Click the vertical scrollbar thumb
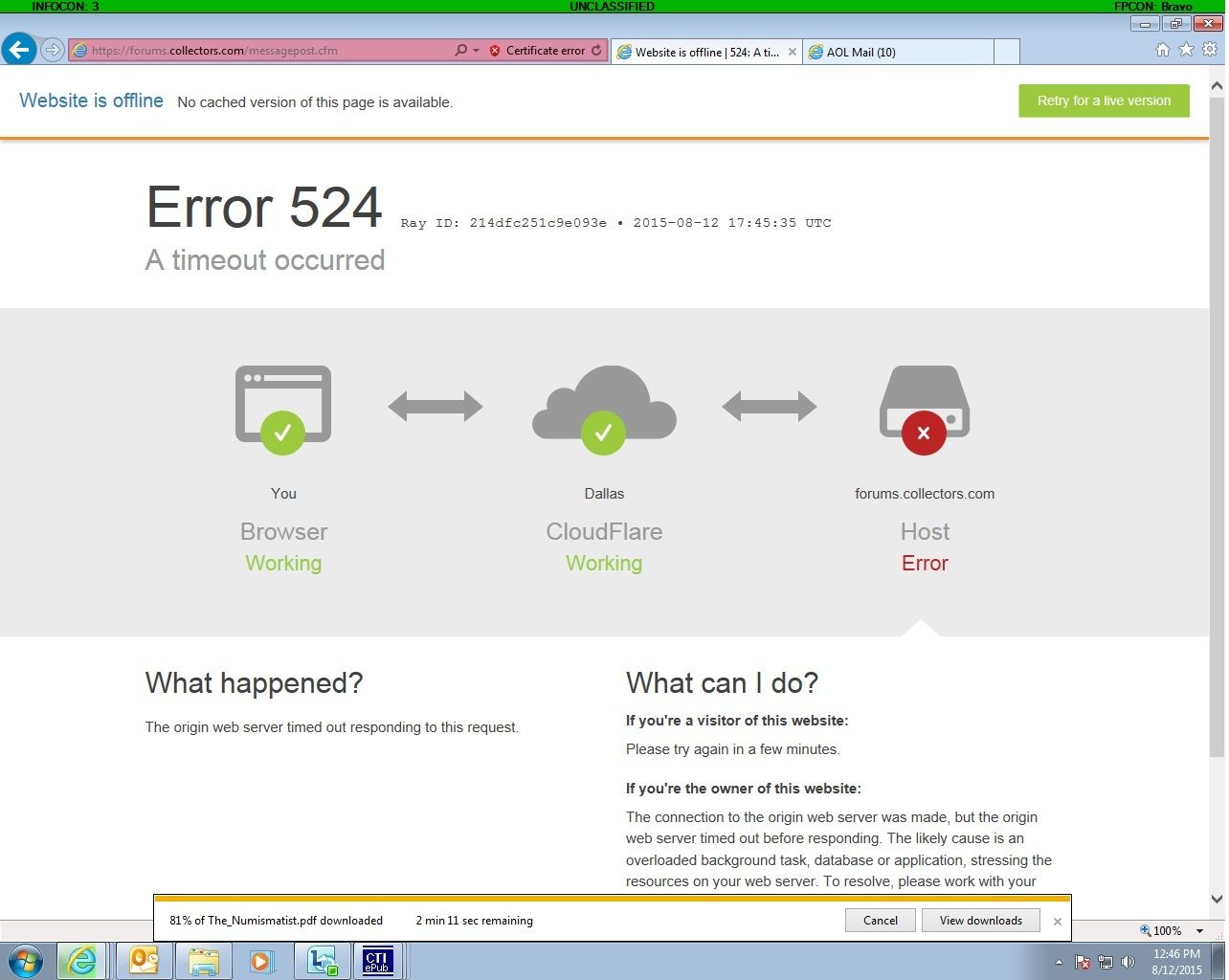The width and height of the screenshot is (1229, 980). (1218, 425)
